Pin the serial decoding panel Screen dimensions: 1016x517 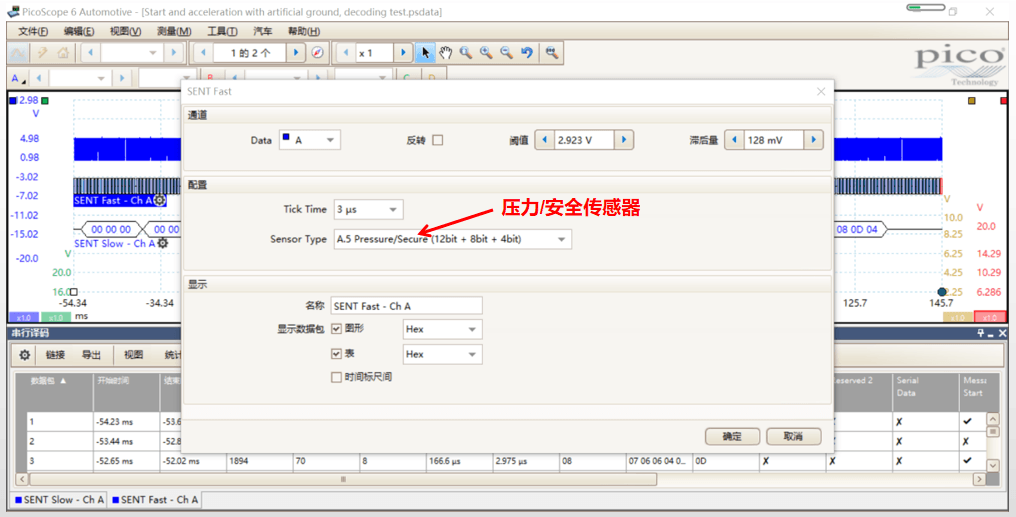(x=981, y=333)
